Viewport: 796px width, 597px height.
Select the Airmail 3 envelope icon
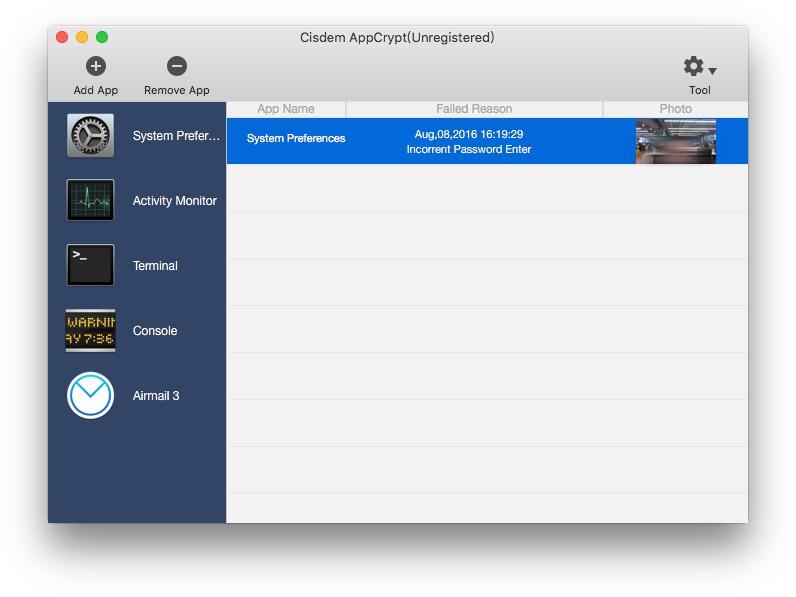(90, 395)
